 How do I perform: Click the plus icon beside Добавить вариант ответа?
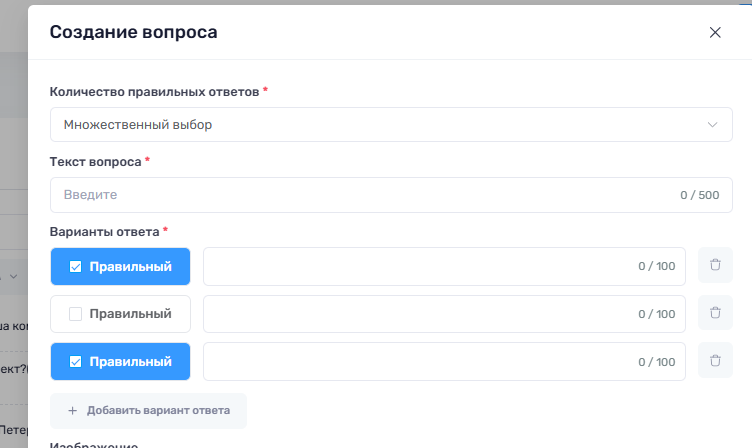(72, 411)
